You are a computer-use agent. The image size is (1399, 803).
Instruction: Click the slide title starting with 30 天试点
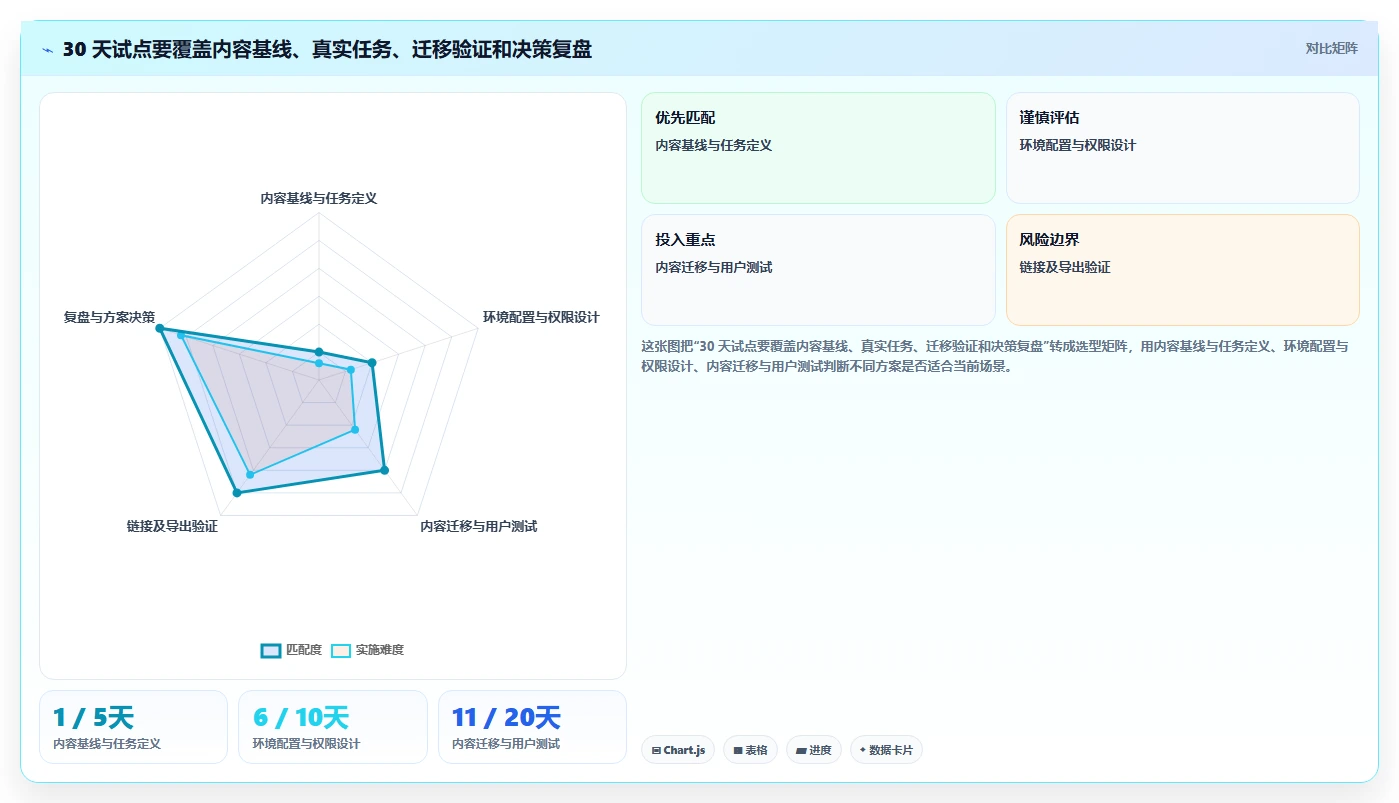coord(327,49)
